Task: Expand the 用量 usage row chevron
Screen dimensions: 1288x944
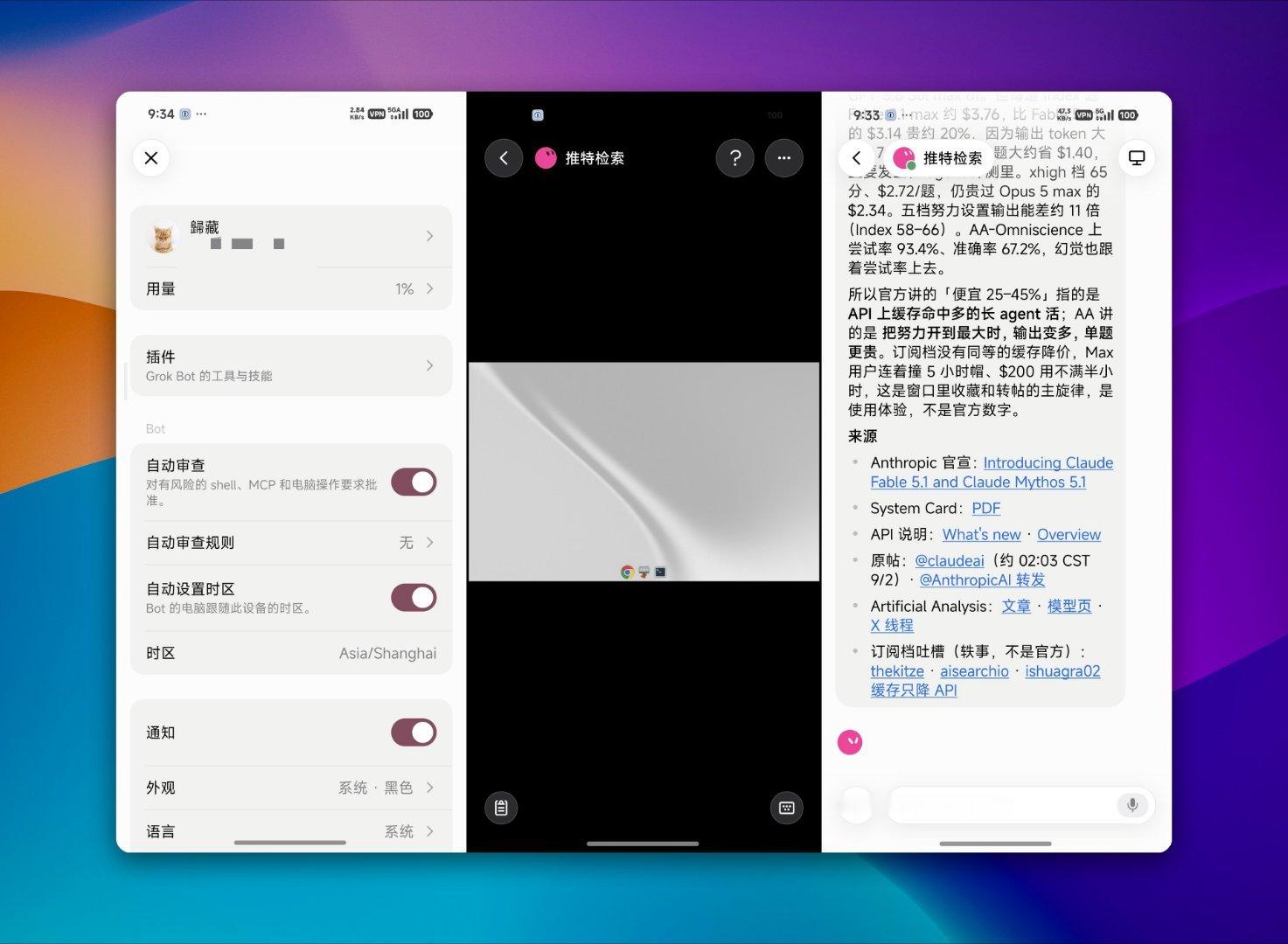Action: pos(429,288)
